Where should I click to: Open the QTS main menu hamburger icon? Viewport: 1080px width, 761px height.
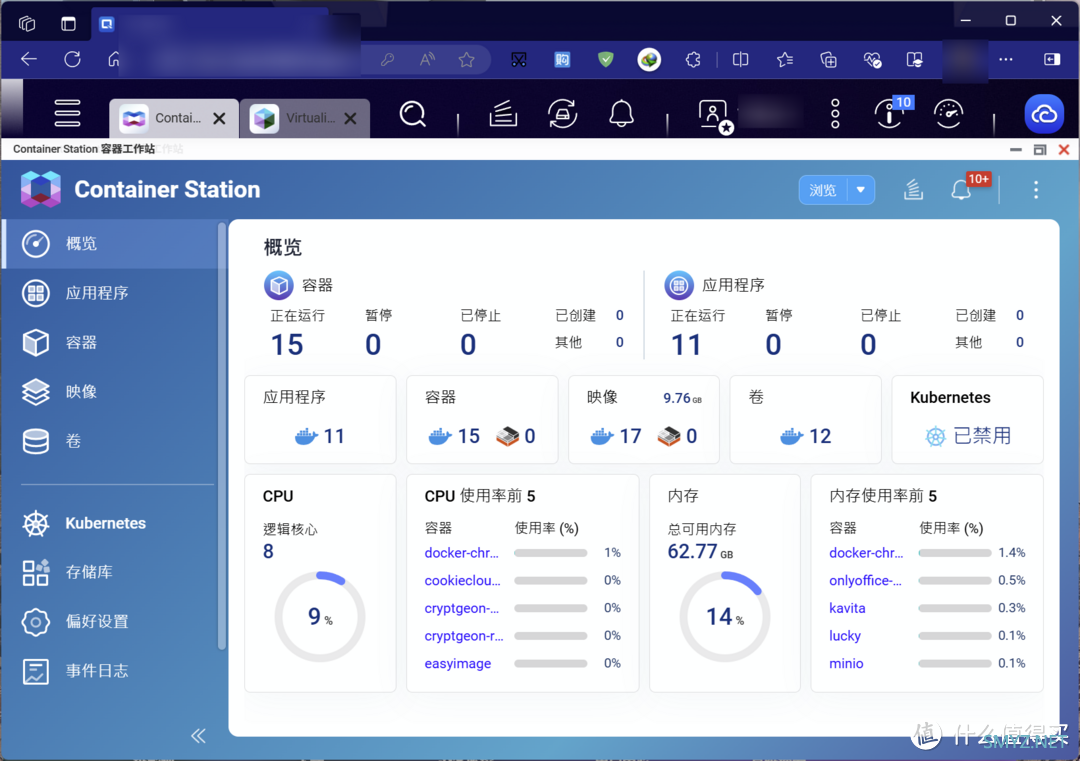(68, 114)
